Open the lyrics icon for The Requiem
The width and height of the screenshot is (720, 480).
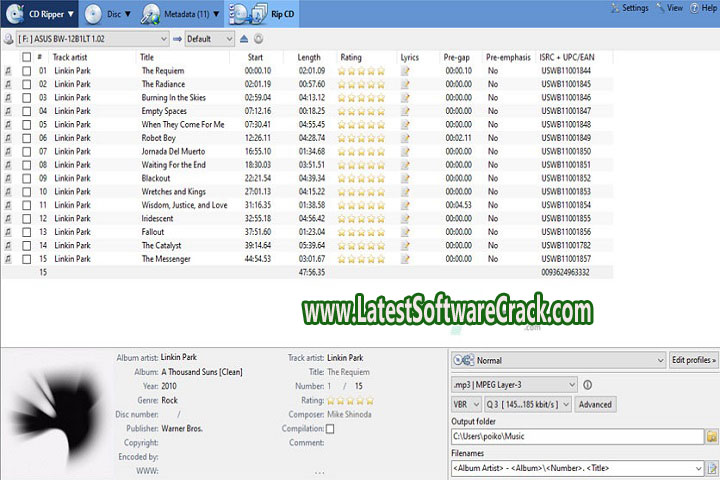(x=405, y=71)
